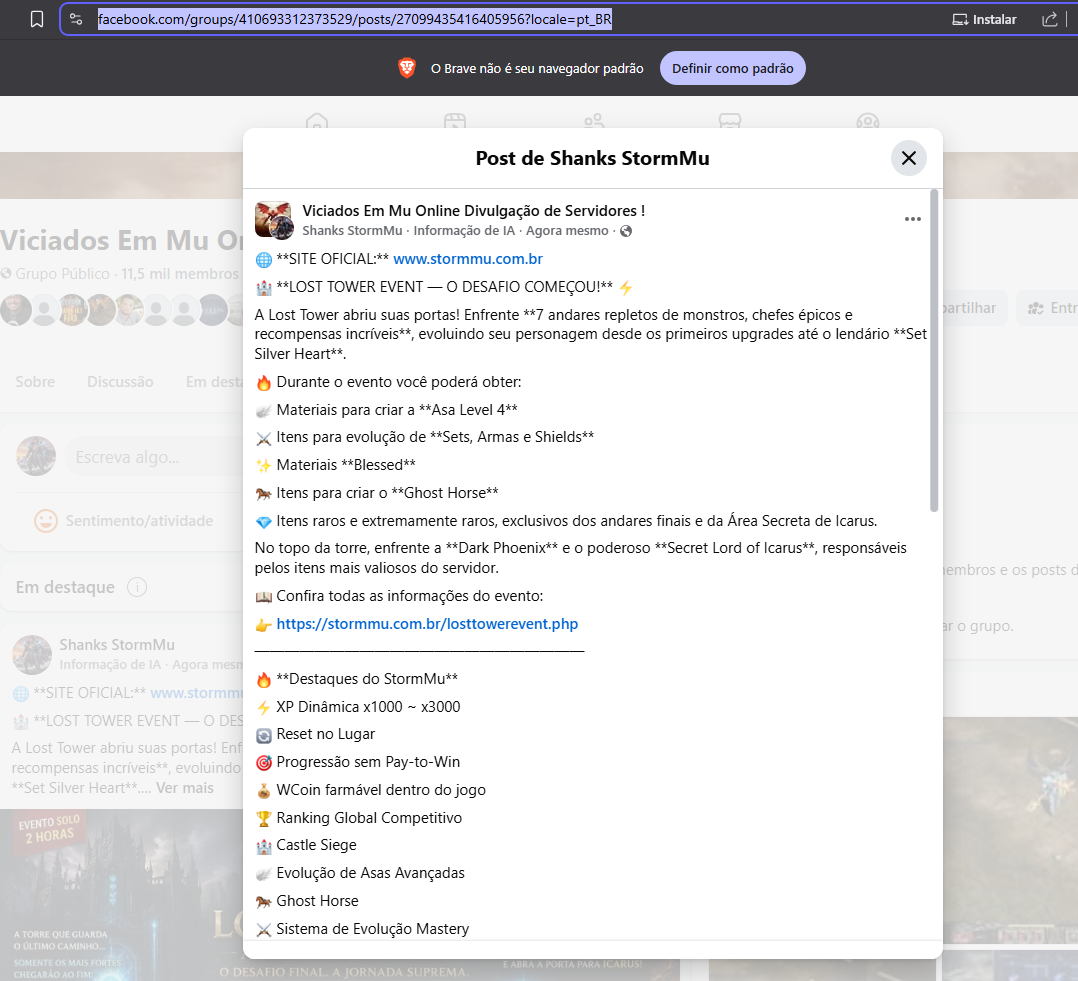Click the XP Dinâmica x1000 ~ x3000 text
Screen dimensions: 1078x981
pyautogui.click(x=368, y=707)
